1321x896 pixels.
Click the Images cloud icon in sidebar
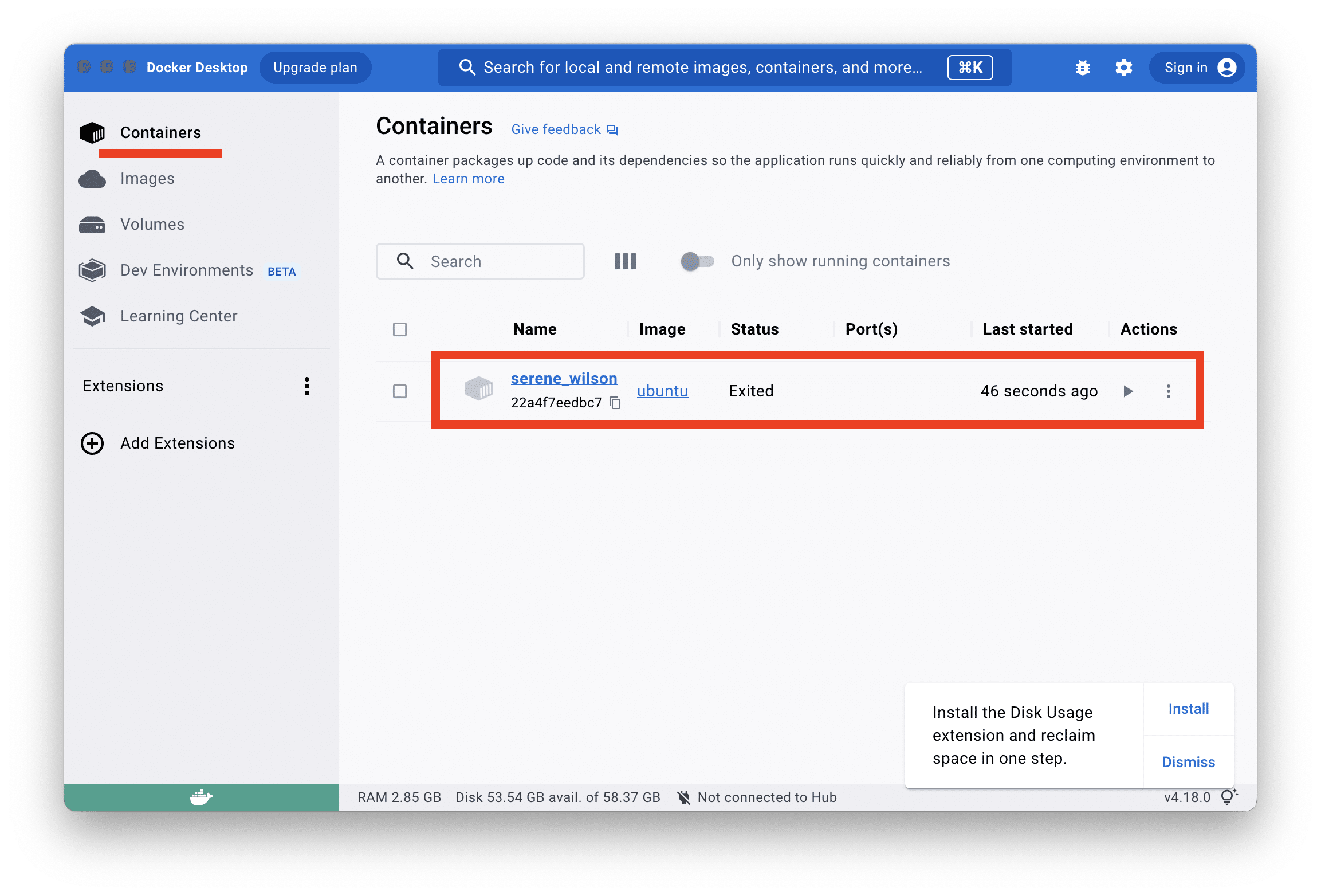(x=92, y=179)
